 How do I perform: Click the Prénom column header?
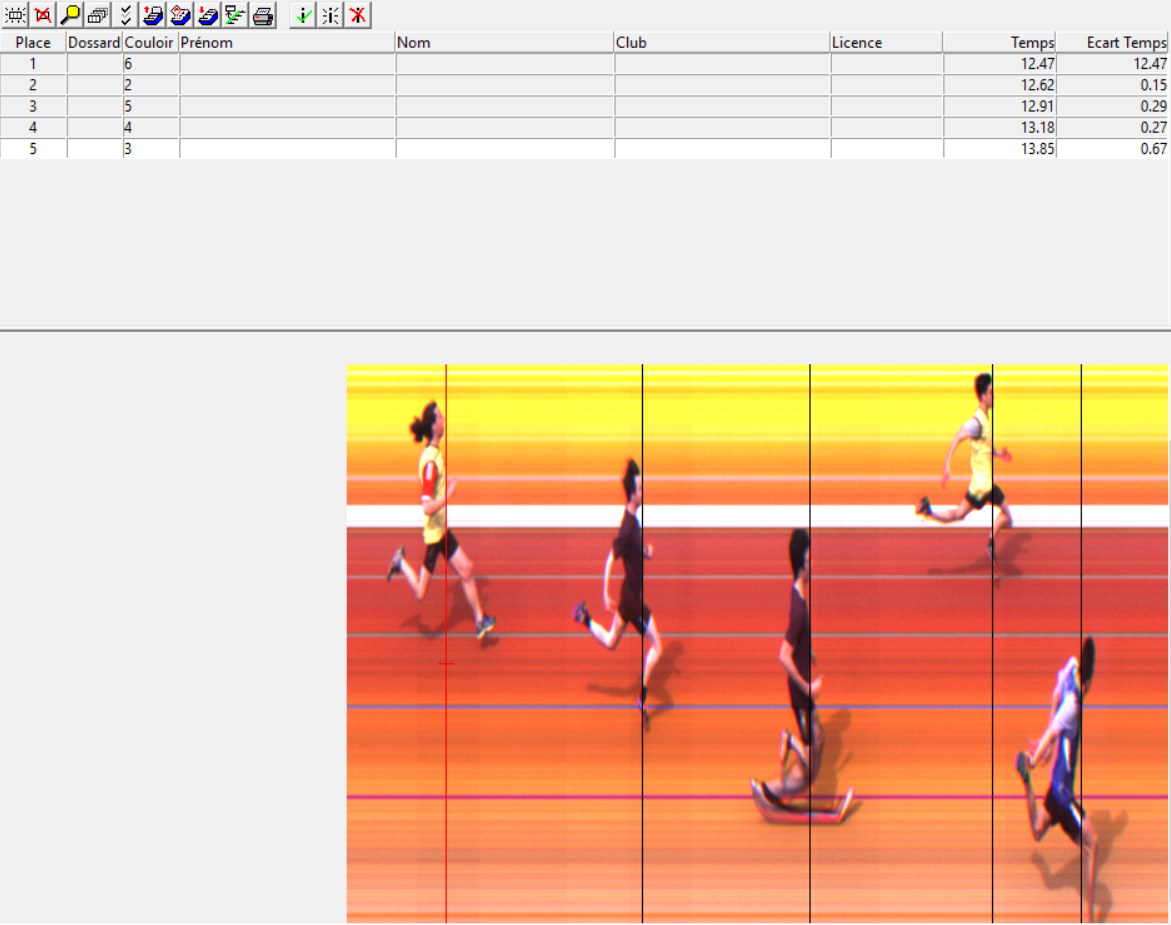(x=287, y=43)
